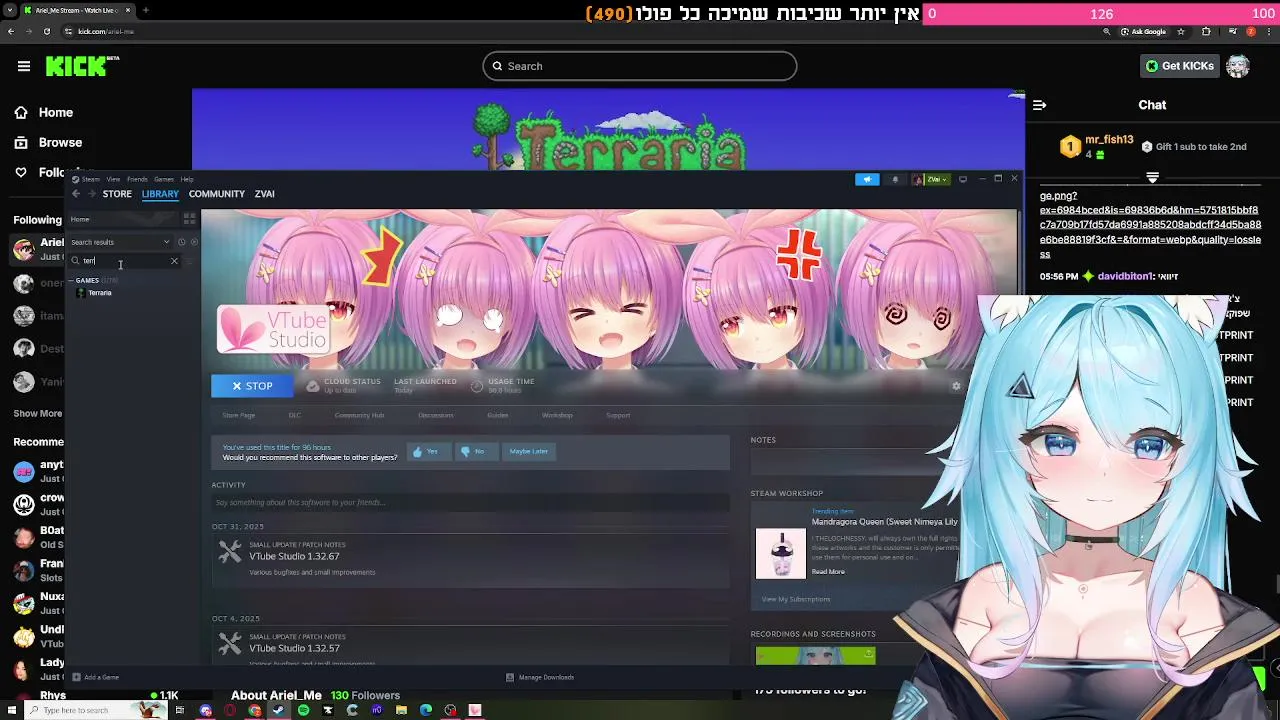Clear the Steam library search text

click(174, 261)
